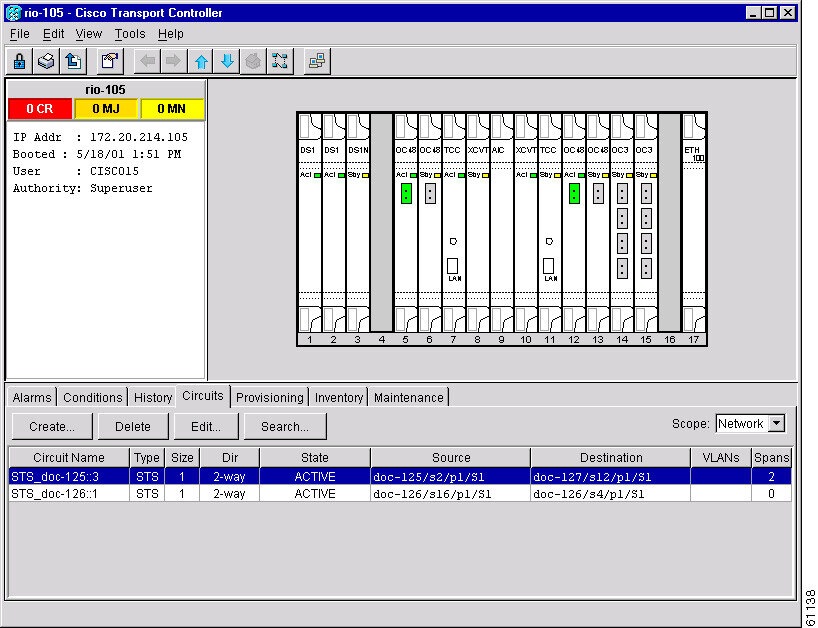The image size is (818, 628).
Task: Click the forward arrow toolbar icon
Action: (174, 62)
